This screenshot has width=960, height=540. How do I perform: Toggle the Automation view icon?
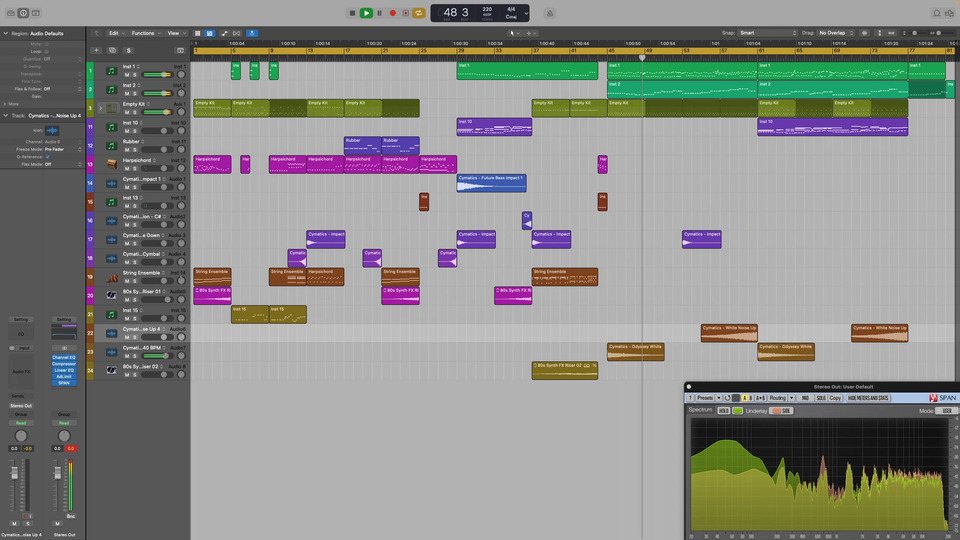224,33
